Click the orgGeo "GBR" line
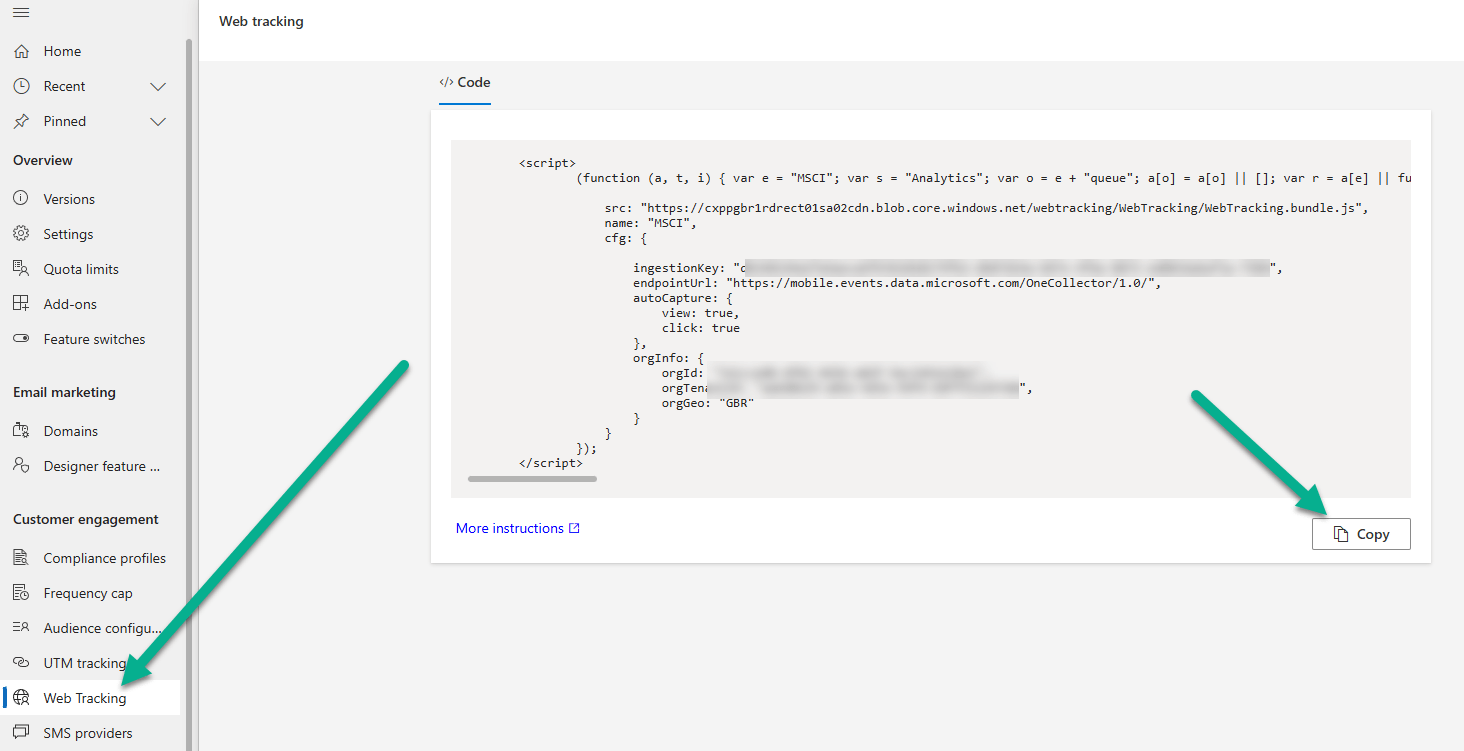The image size is (1464, 751). pyautogui.click(x=708, y=403)
